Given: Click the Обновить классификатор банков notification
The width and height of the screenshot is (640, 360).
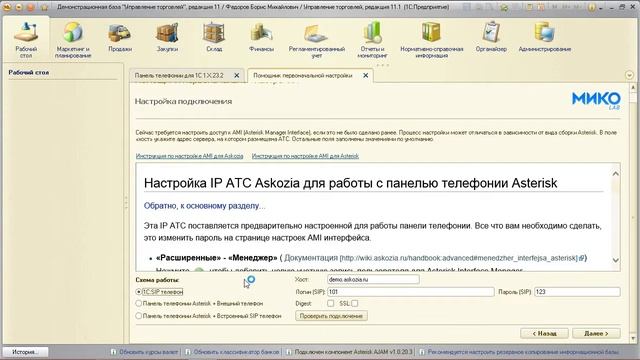Looking at the screenshot, I should [x=233, y=352].
